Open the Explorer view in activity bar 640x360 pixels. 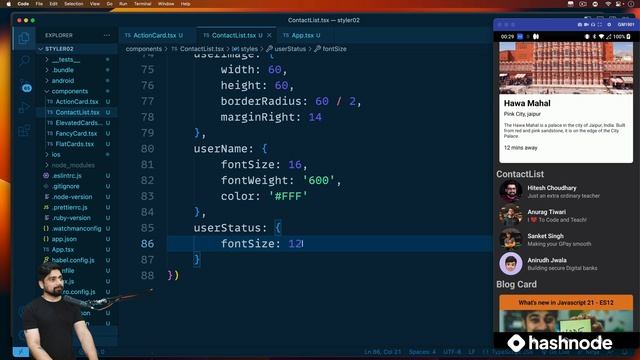point(24,38)
